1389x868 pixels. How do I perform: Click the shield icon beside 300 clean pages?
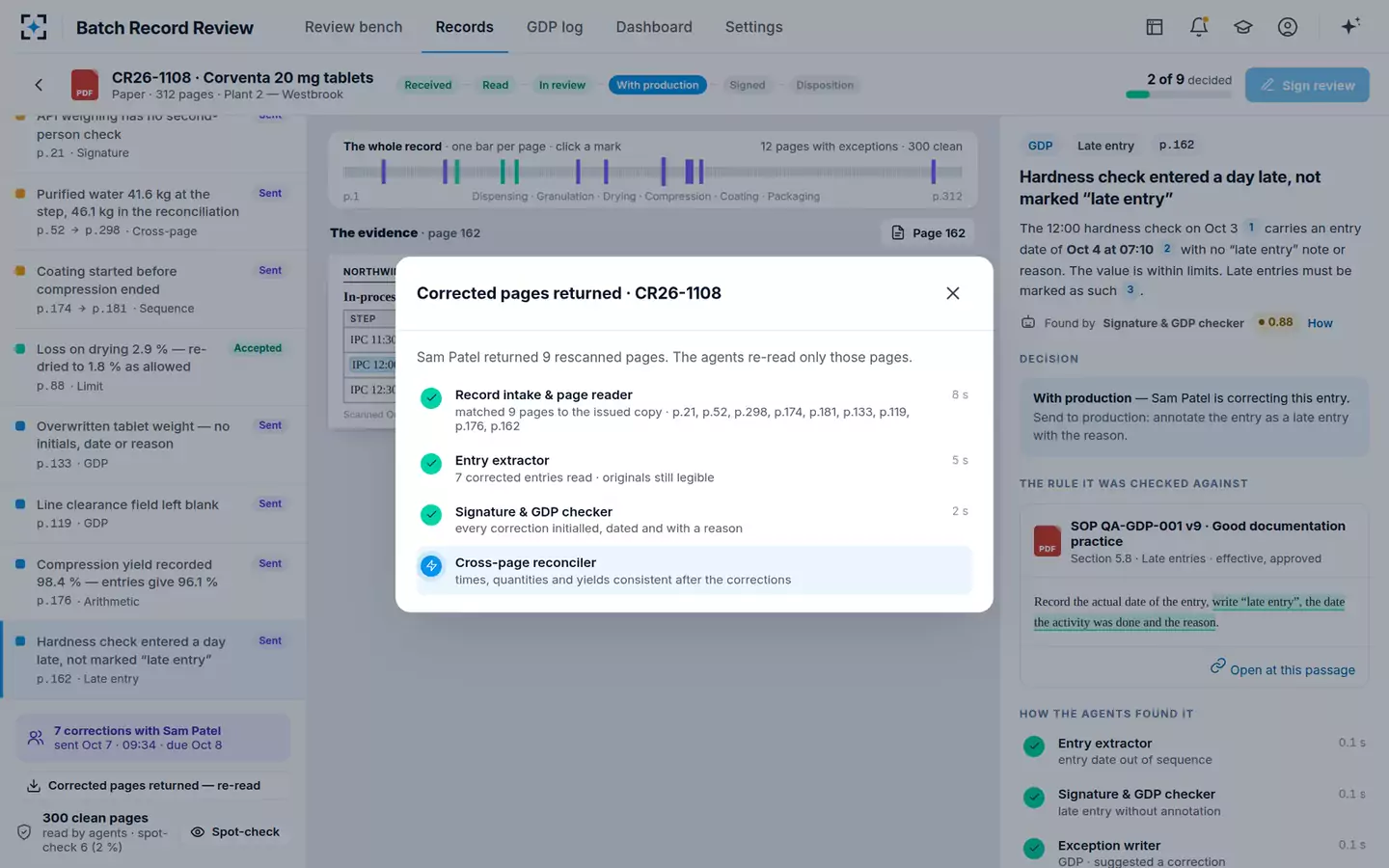[24, 831]
